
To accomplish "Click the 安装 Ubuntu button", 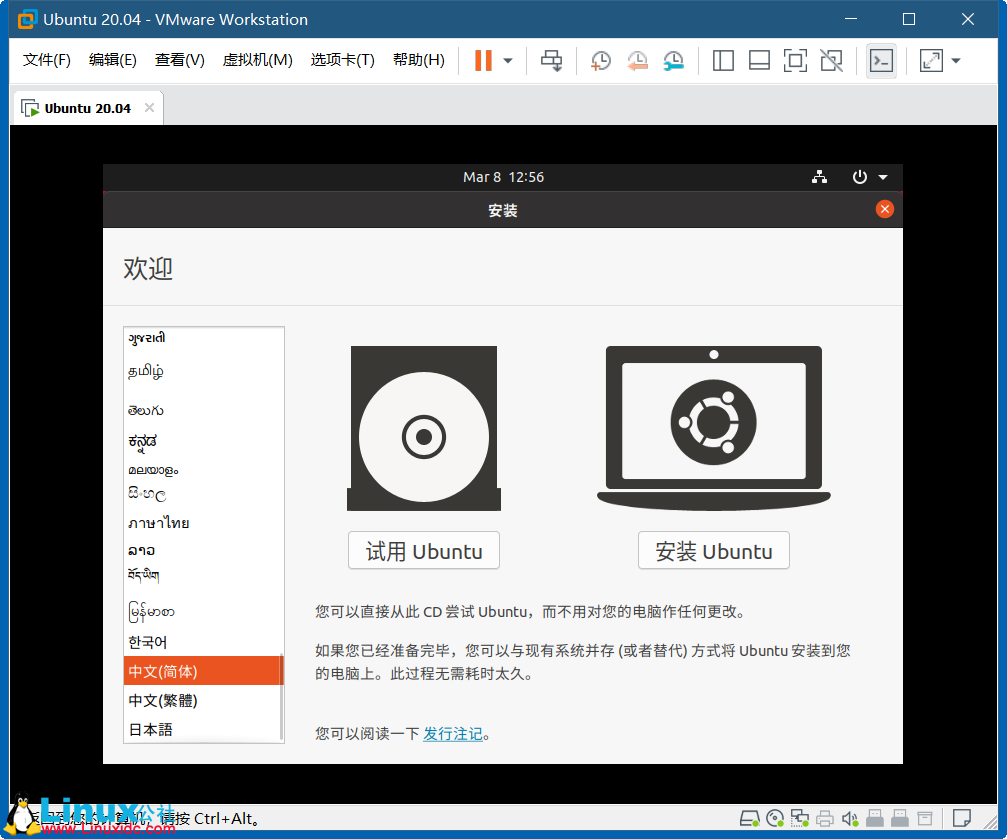I will 713,550.
